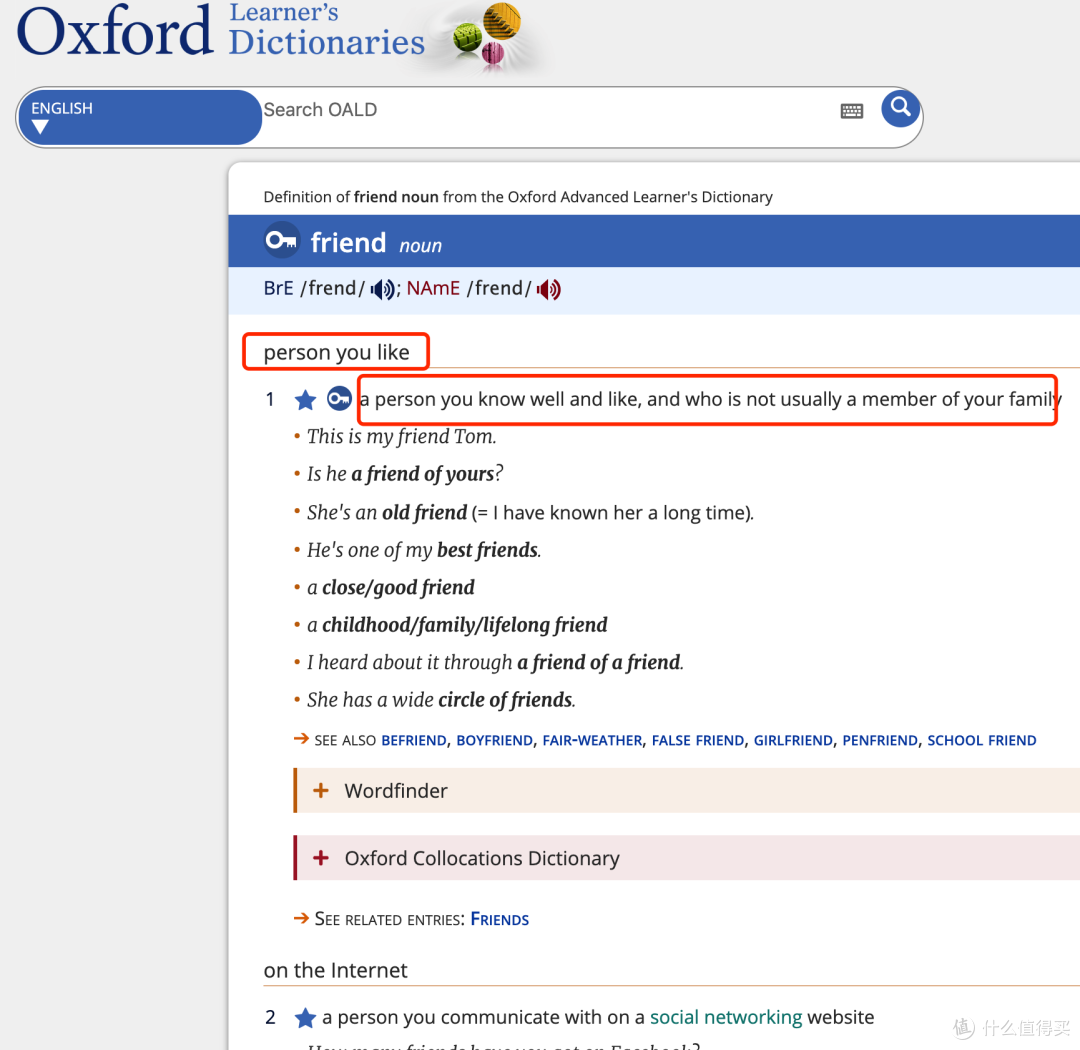Play the NAmE pronunciation audio
Image resolution: width=1080 pixels, height=1050 pixels.
coord(549,289)
